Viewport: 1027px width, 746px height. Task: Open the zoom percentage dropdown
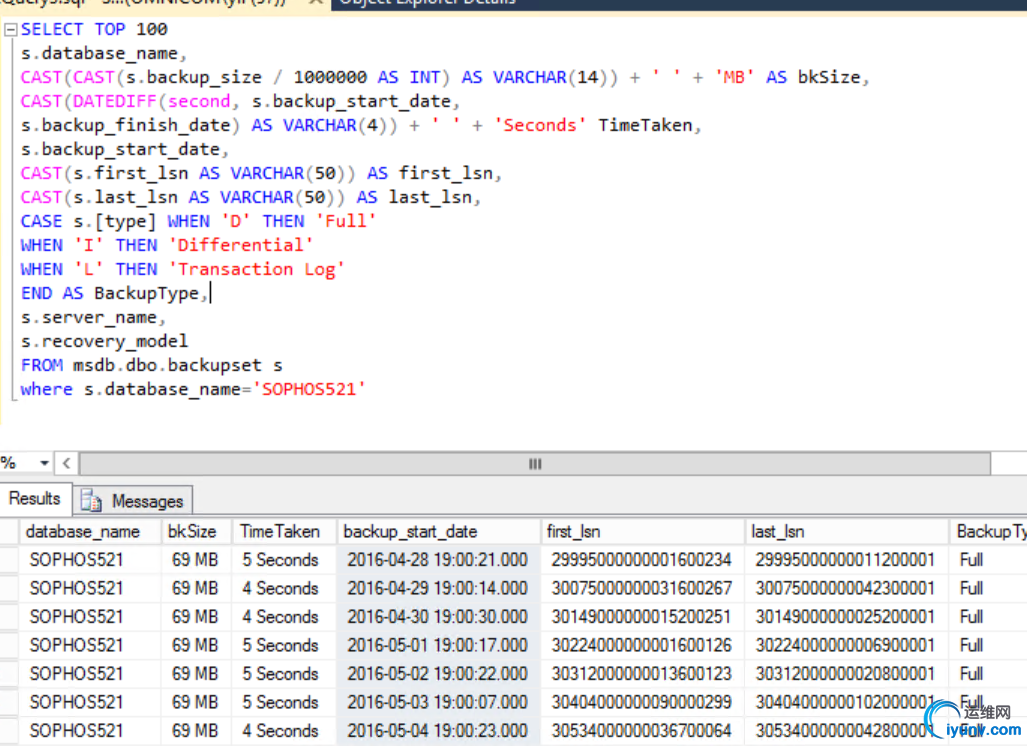pos(44,463)
